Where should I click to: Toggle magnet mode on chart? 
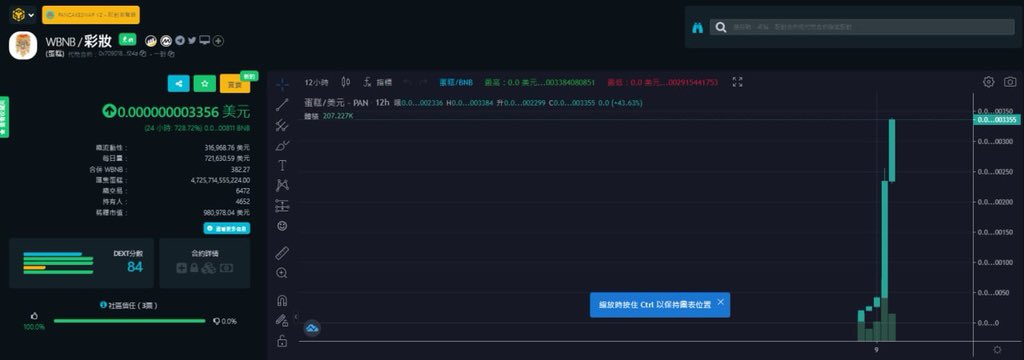tap(282, 301)
